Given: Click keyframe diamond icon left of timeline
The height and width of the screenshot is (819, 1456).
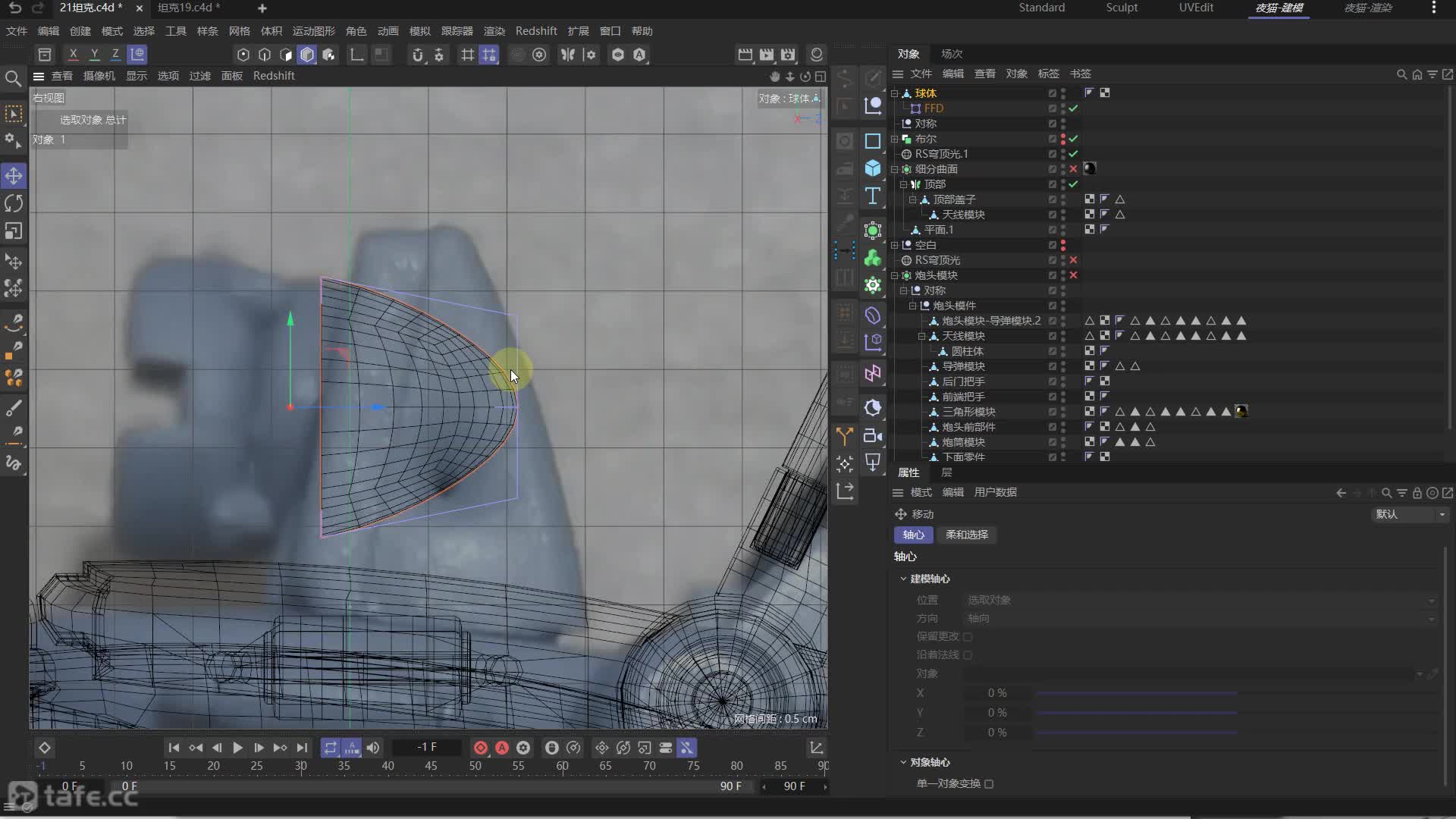Looking at the screenshot, I should pyautogui.click(x=45, y=748).
